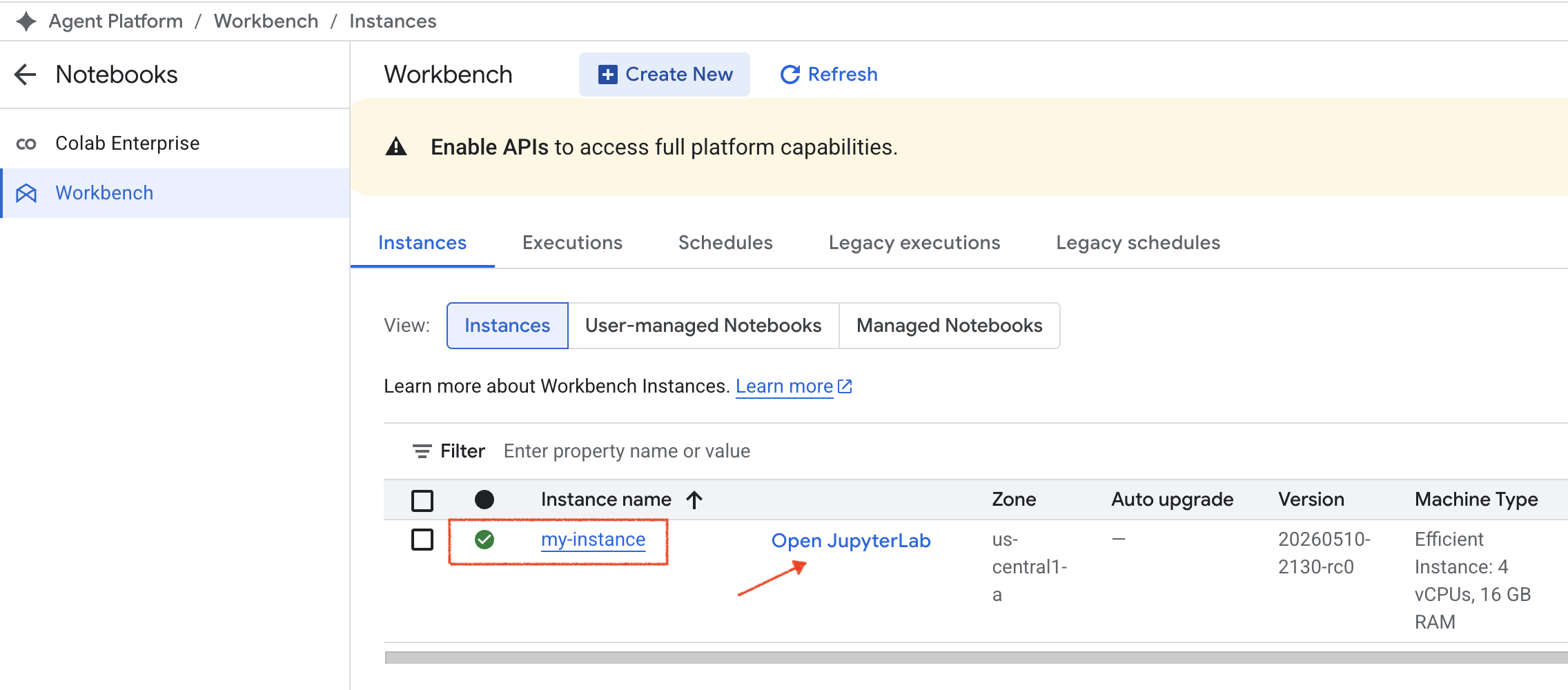Toggle the select-all instances checkbox
This screenshot has height=690, width=1568.
[422, 500]
